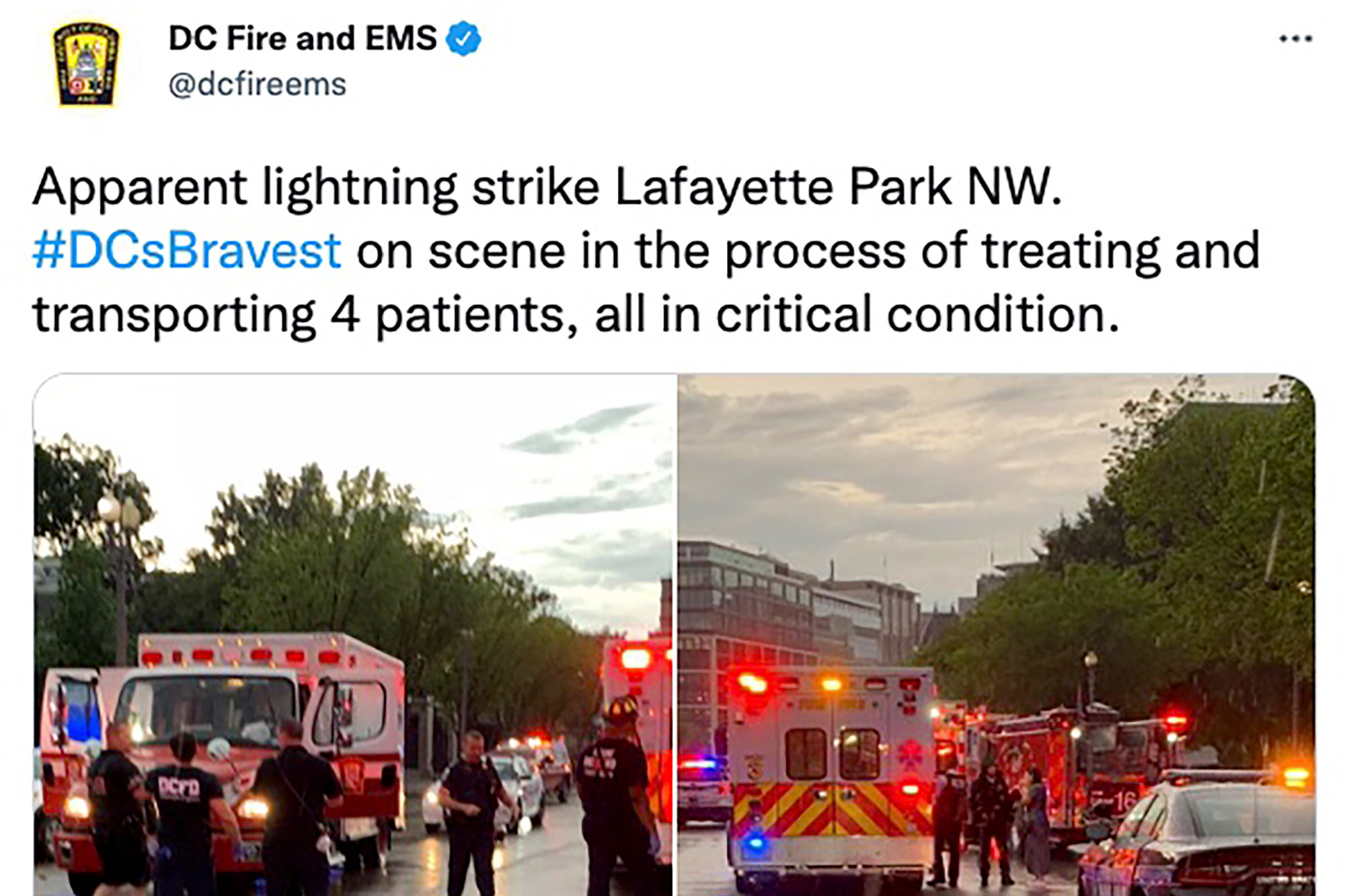This screenshot has width=1345, height=896.
Task: Click the DC Fire and EMS display name
Action: coord(303,38)
